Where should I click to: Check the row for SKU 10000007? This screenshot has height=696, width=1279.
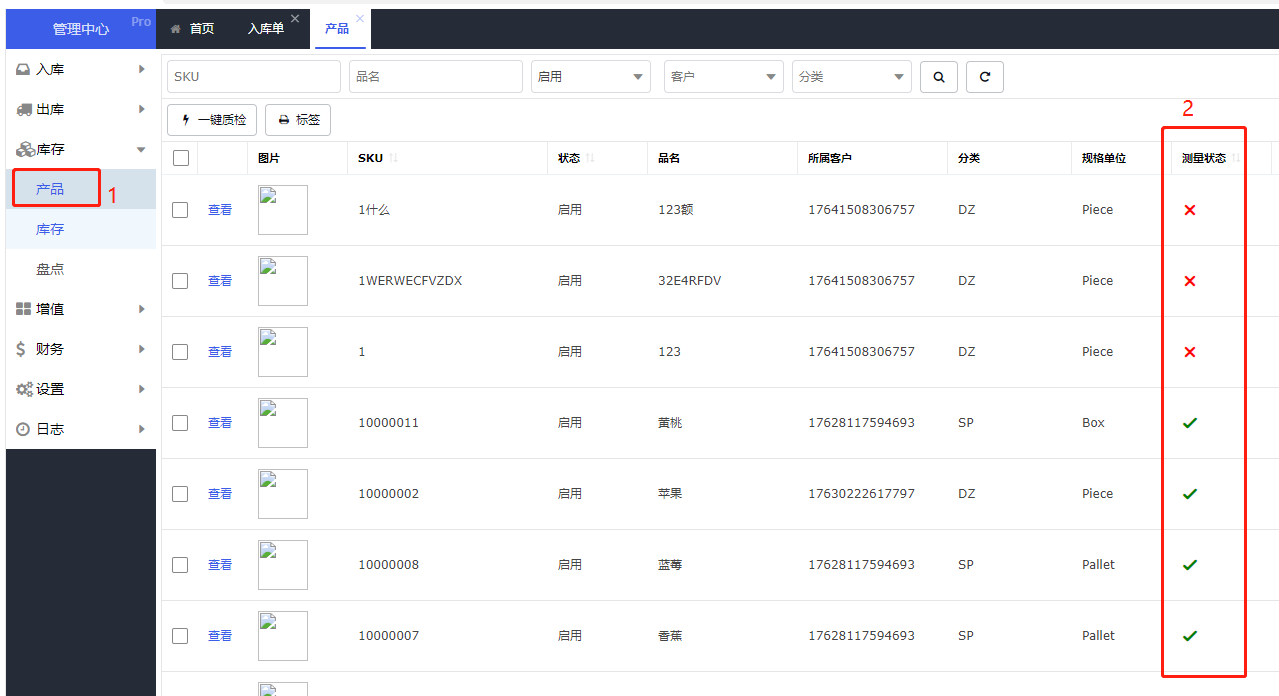click(180, 636)
